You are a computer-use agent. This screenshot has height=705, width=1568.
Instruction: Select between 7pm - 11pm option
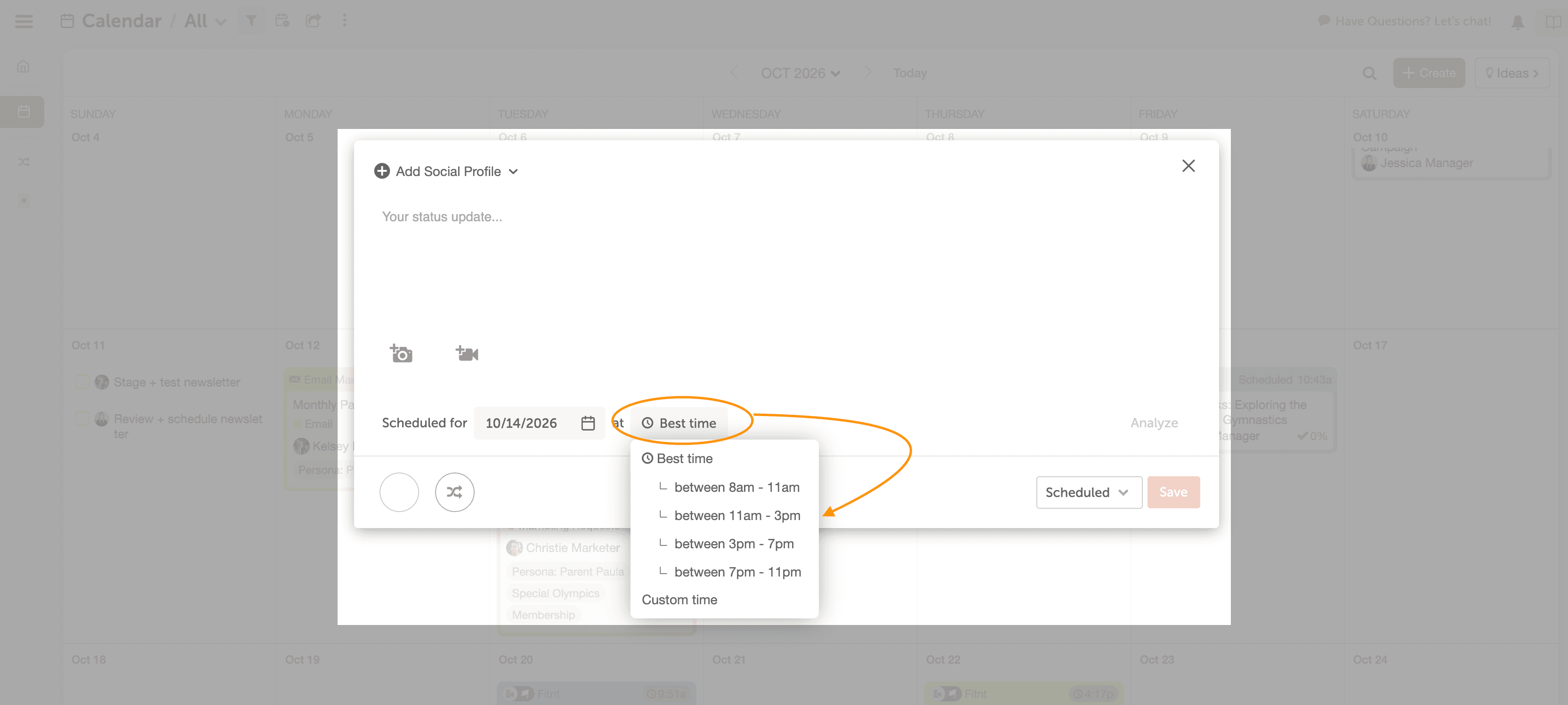(737, 572)
